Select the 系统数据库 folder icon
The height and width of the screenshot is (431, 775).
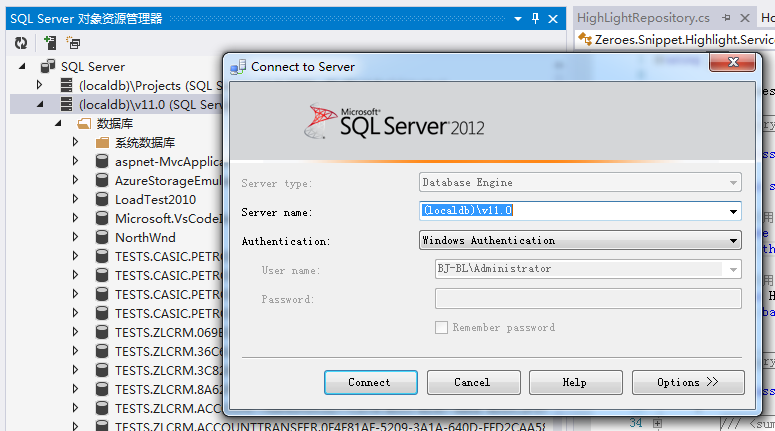click(102, 143)
